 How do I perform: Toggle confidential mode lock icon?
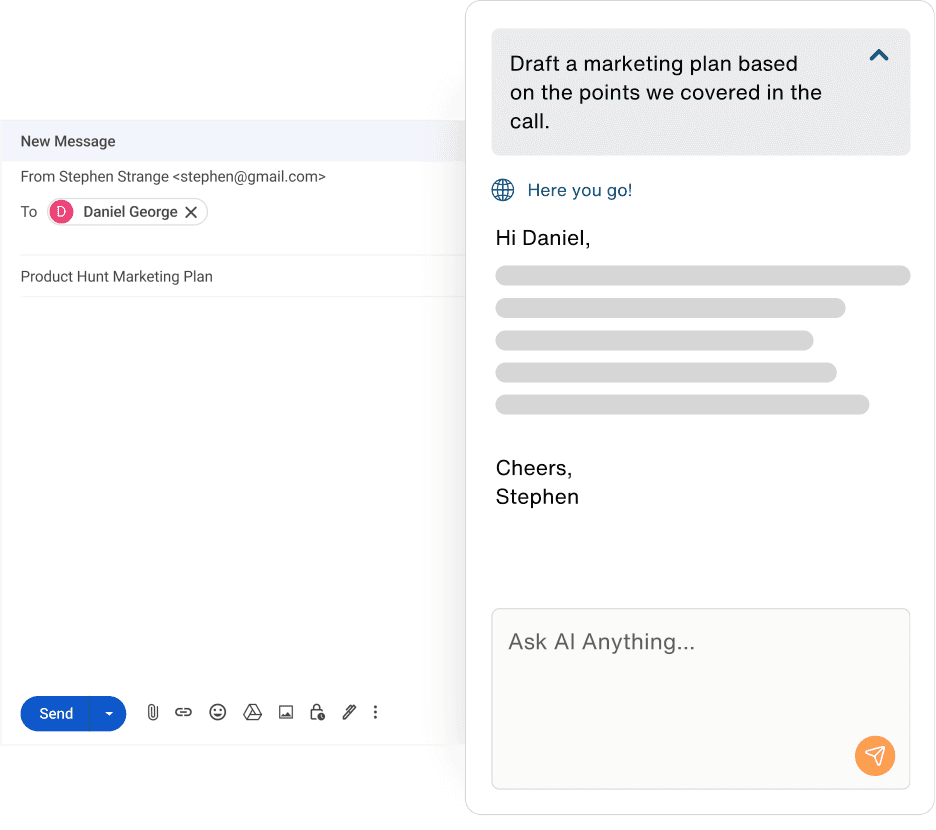(317, 712)
